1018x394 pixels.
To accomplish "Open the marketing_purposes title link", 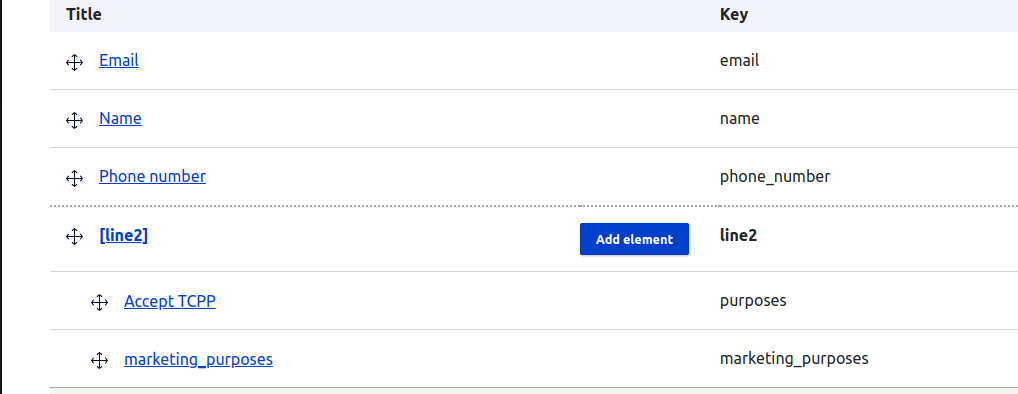I will pos(199,359).
